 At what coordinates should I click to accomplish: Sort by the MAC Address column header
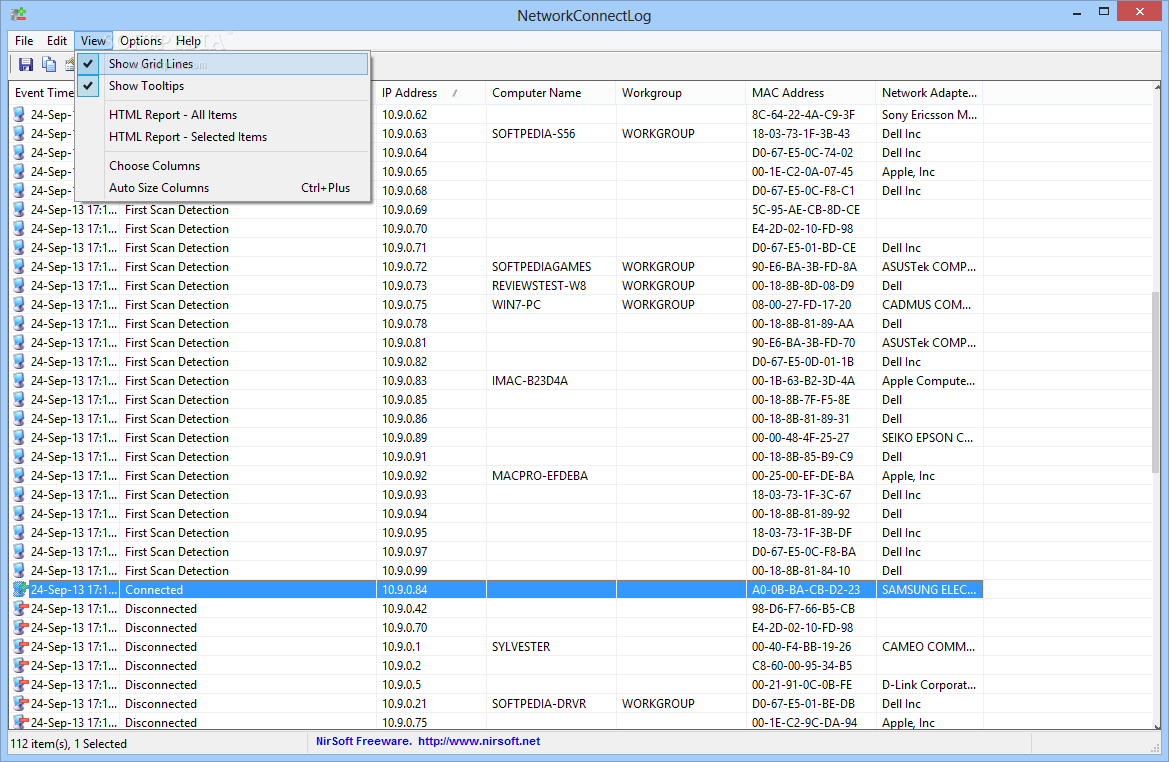click(x=810, y=93)
